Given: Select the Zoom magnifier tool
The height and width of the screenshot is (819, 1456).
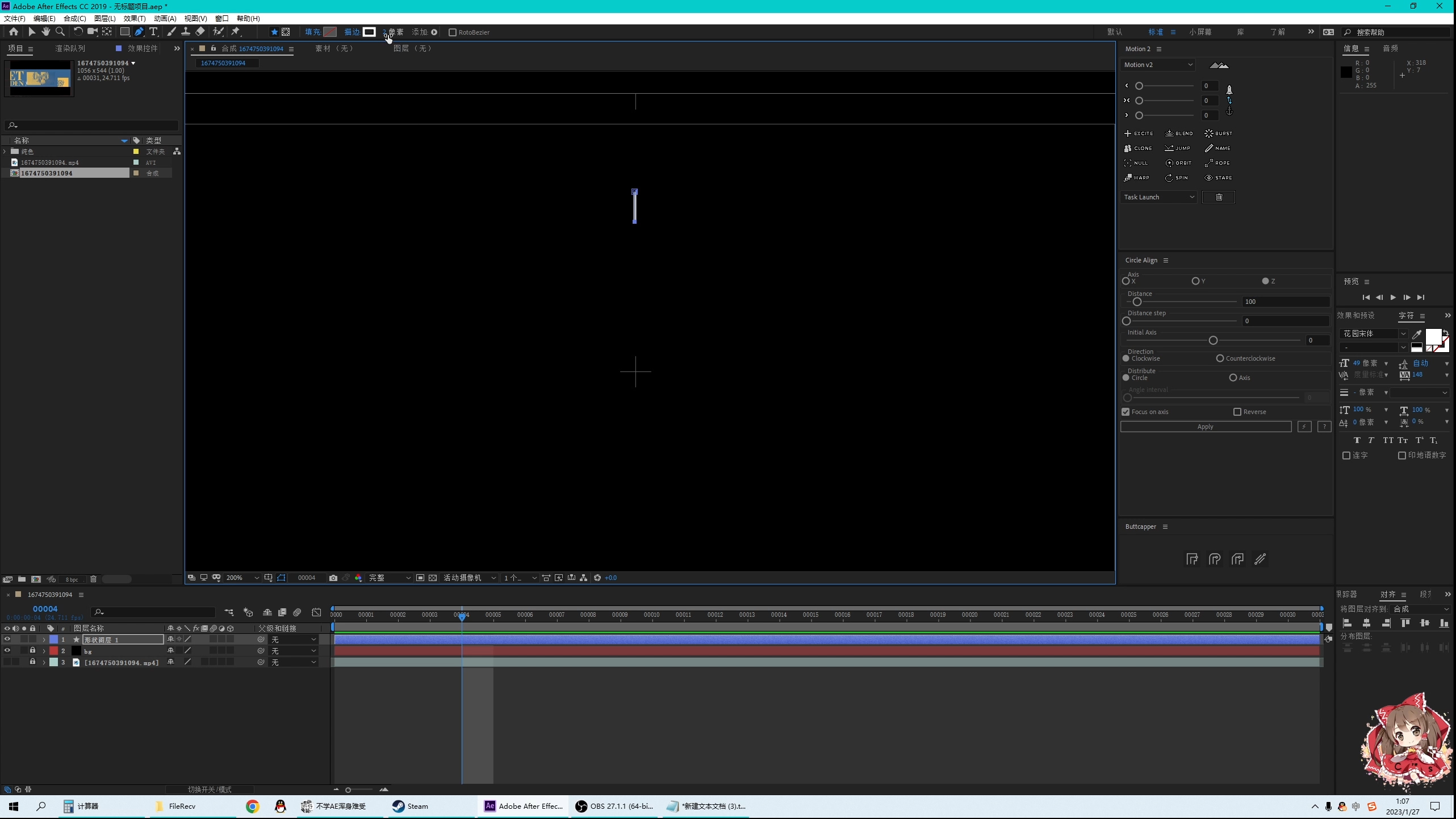Looking at the screenshot, I should [x=60, y=32].
